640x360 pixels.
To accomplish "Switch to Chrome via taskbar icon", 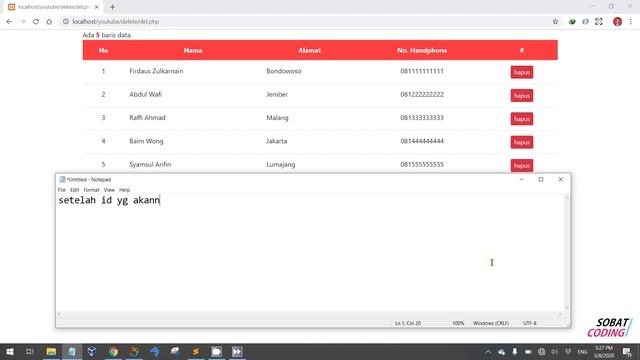I will click(x=113, y=351).
